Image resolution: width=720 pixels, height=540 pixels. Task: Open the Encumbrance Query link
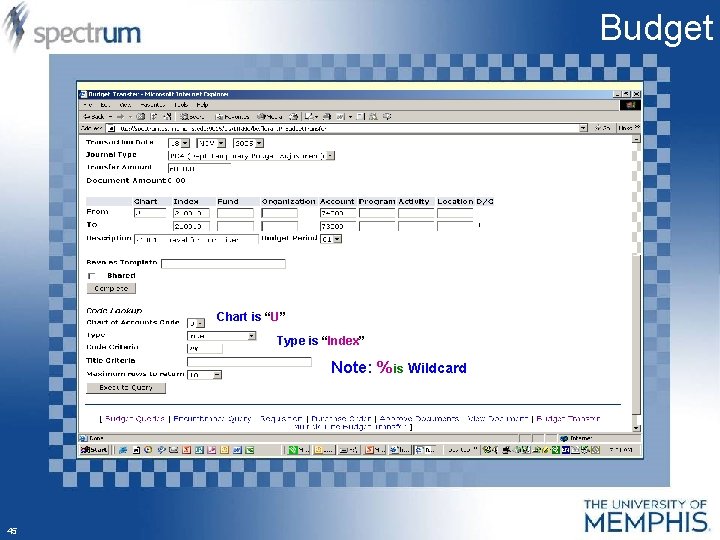tap(213, 418)
